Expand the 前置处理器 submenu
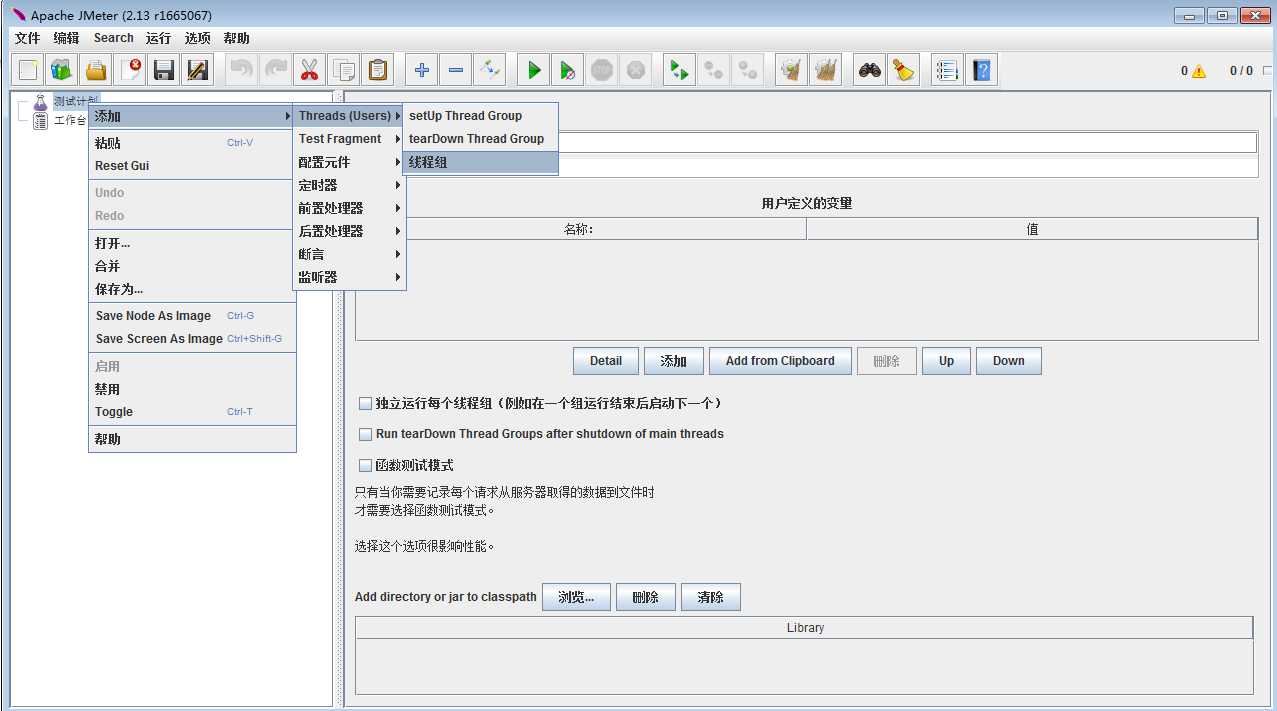This screenshot has width=1277, height=711. click(349, 208)
